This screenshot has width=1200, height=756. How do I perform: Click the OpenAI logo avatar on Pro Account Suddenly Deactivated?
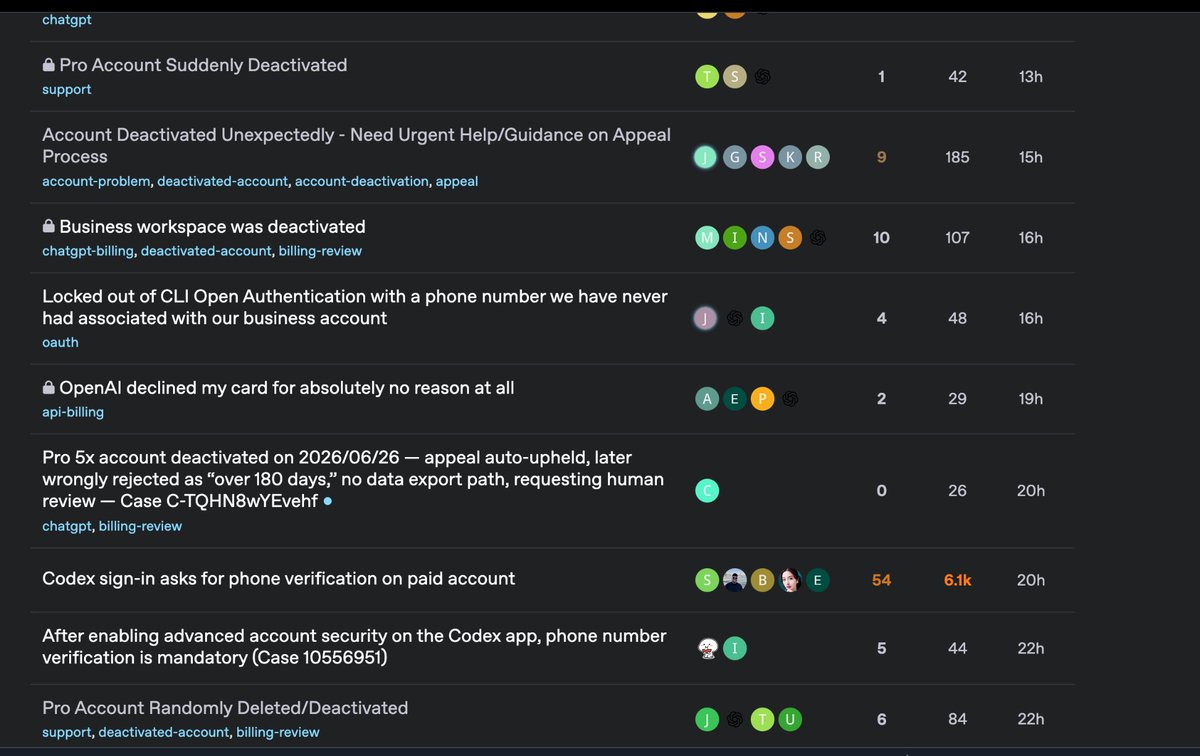tap(762, 77)
